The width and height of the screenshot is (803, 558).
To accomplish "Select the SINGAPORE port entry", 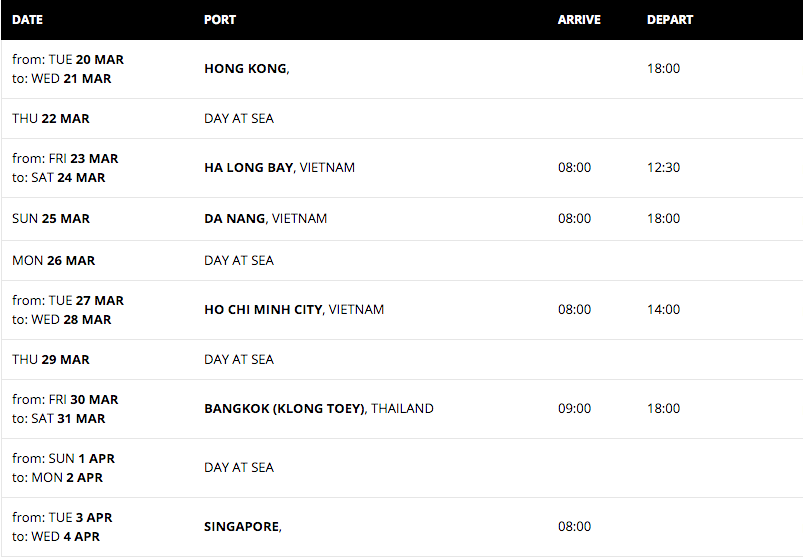I will coord(243,526).
